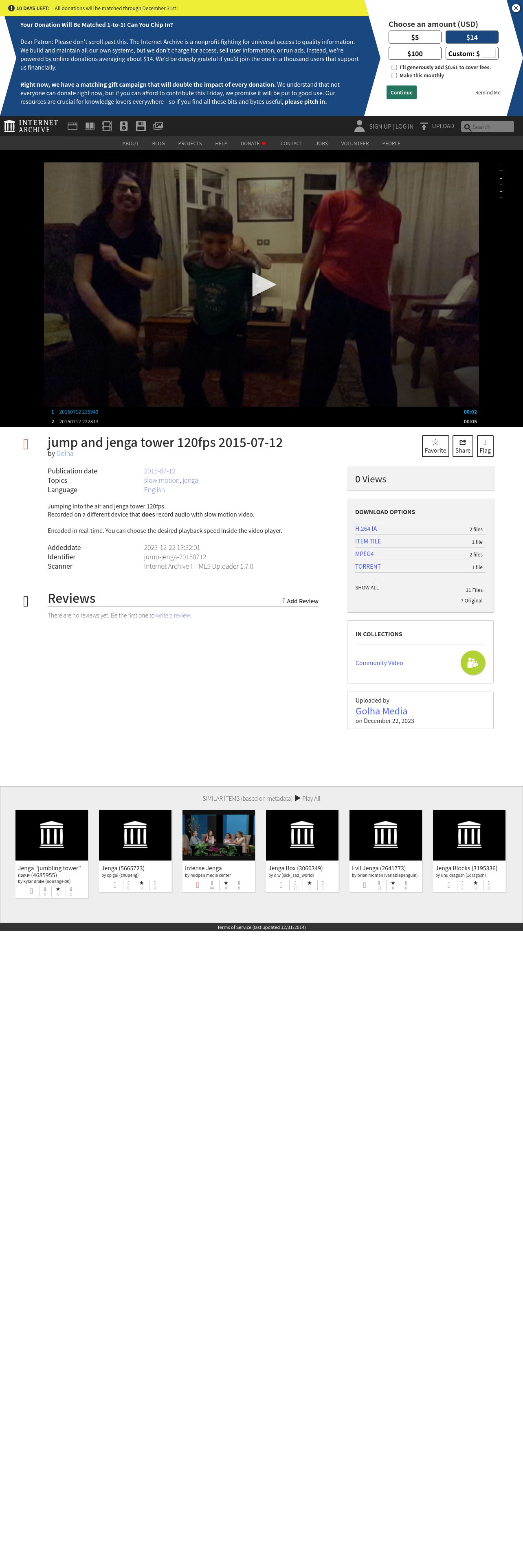Open the Blog menu item
Screen dimensions: 523x1568
158,144
